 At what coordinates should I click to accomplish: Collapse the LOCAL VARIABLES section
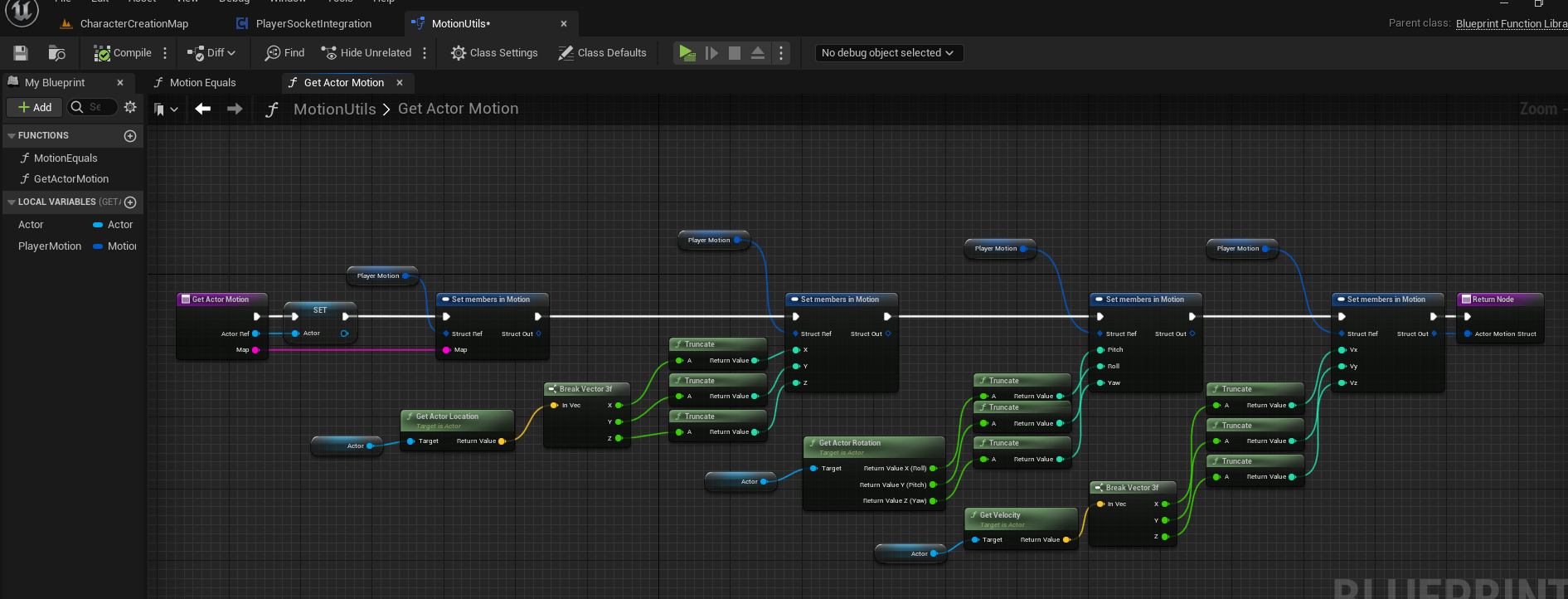(x=12, y=202)
